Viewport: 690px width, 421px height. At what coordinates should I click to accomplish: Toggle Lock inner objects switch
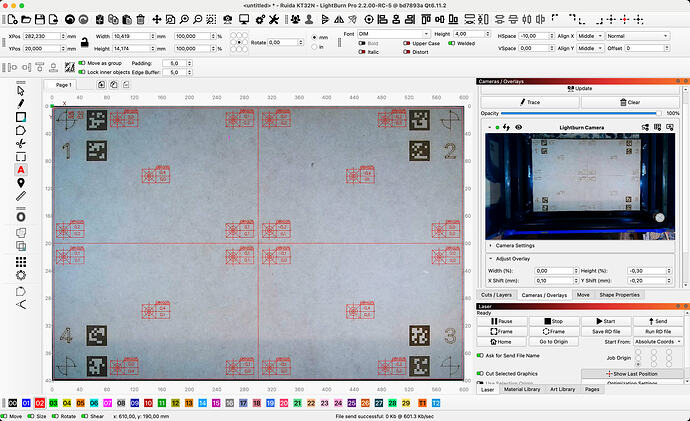click(x=82, y=72)
